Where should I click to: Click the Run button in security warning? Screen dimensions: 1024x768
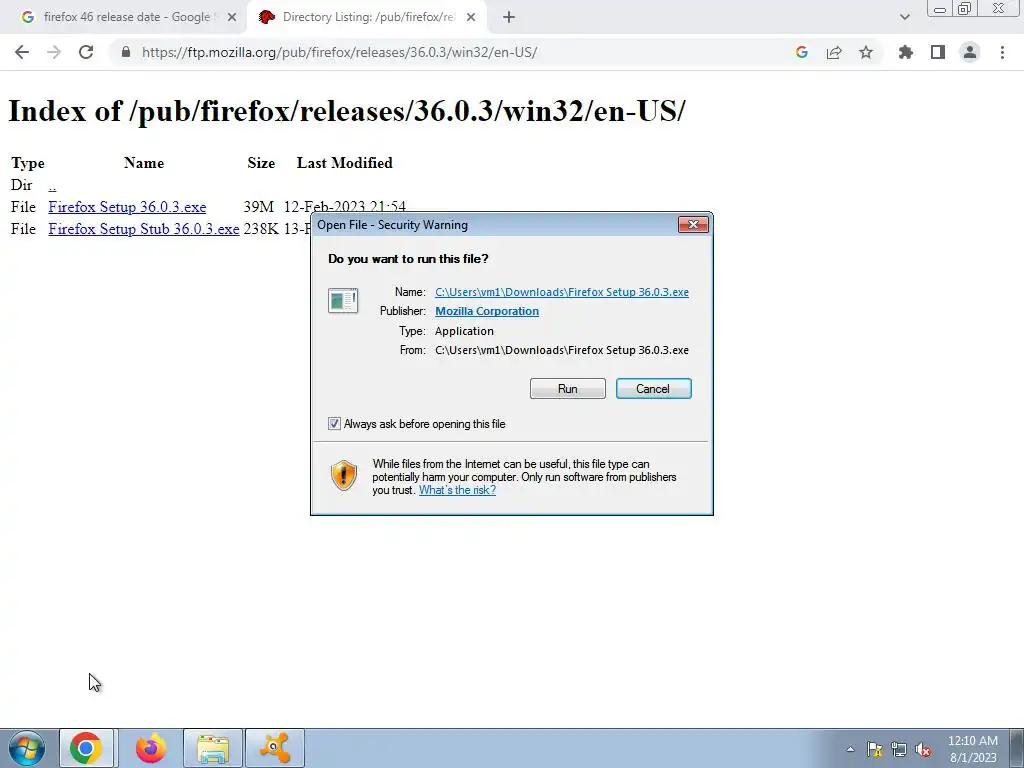click(568, 389)
